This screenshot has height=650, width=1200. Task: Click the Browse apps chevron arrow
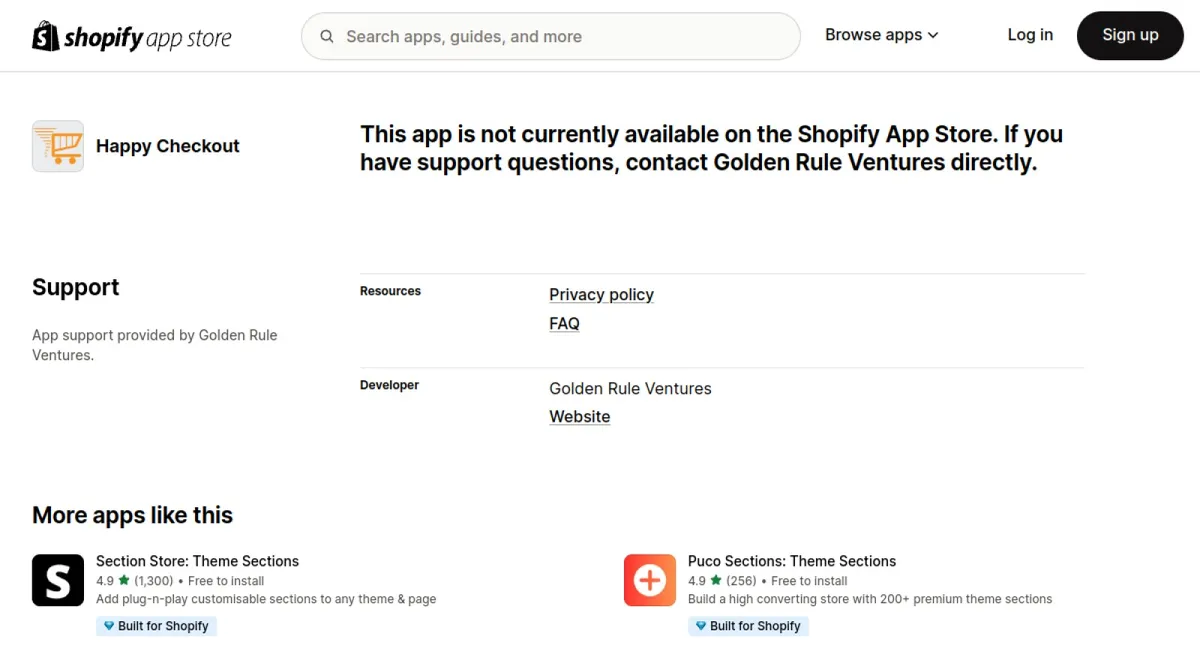[933, 36]
